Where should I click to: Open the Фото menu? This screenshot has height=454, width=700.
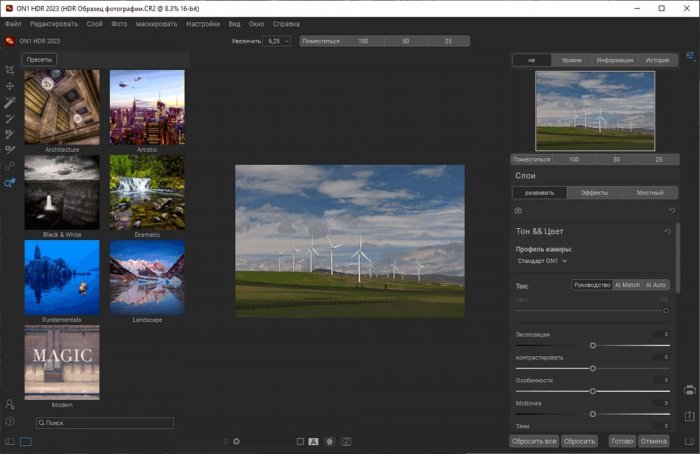pyautogui.click(x=119, y=24)
